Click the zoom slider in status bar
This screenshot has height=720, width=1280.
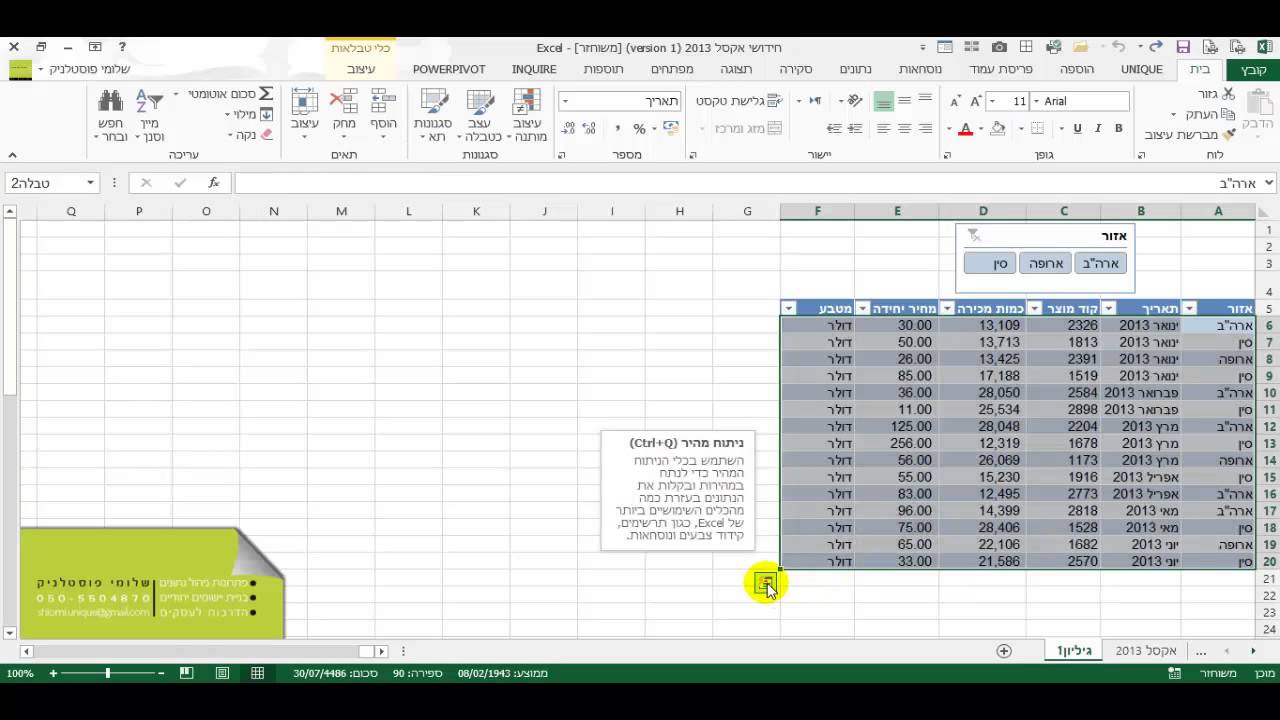[107, 674]
